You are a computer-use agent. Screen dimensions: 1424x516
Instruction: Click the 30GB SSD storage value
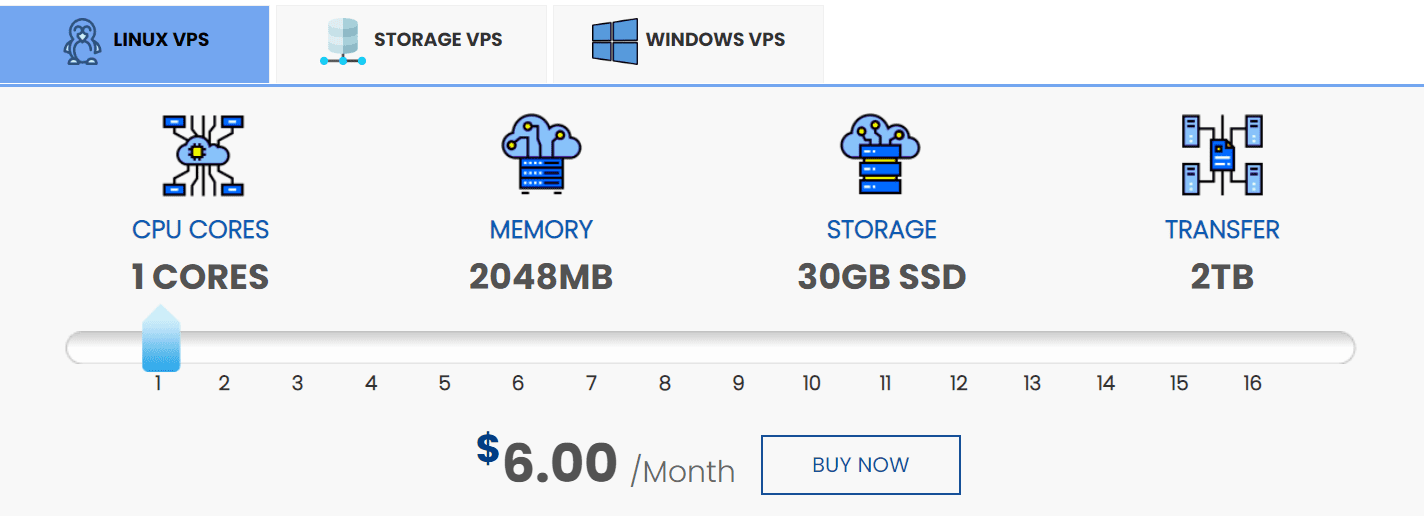point(881,277)
